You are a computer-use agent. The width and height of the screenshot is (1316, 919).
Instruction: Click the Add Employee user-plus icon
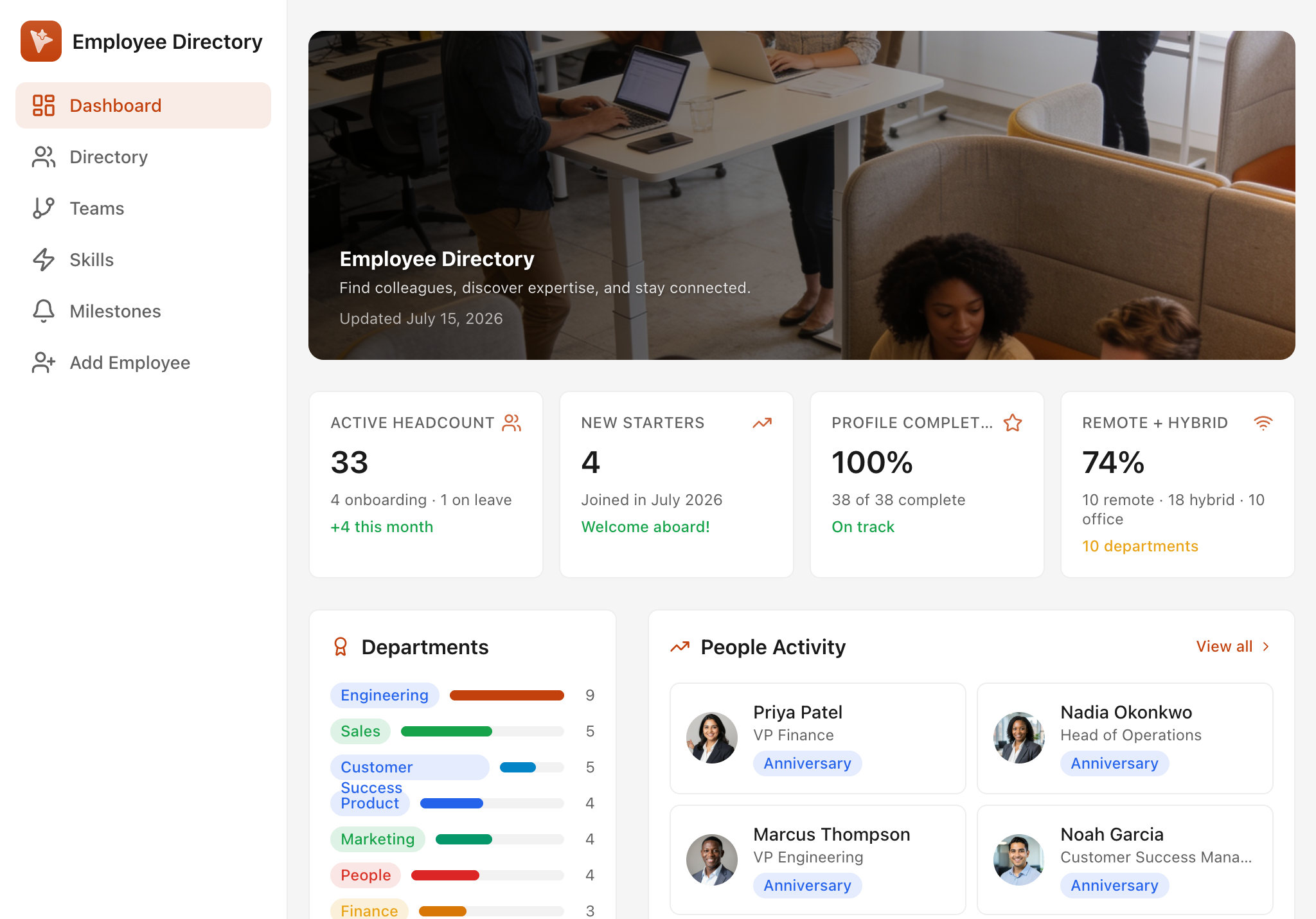pyautogui.click(x=44, y=362)
